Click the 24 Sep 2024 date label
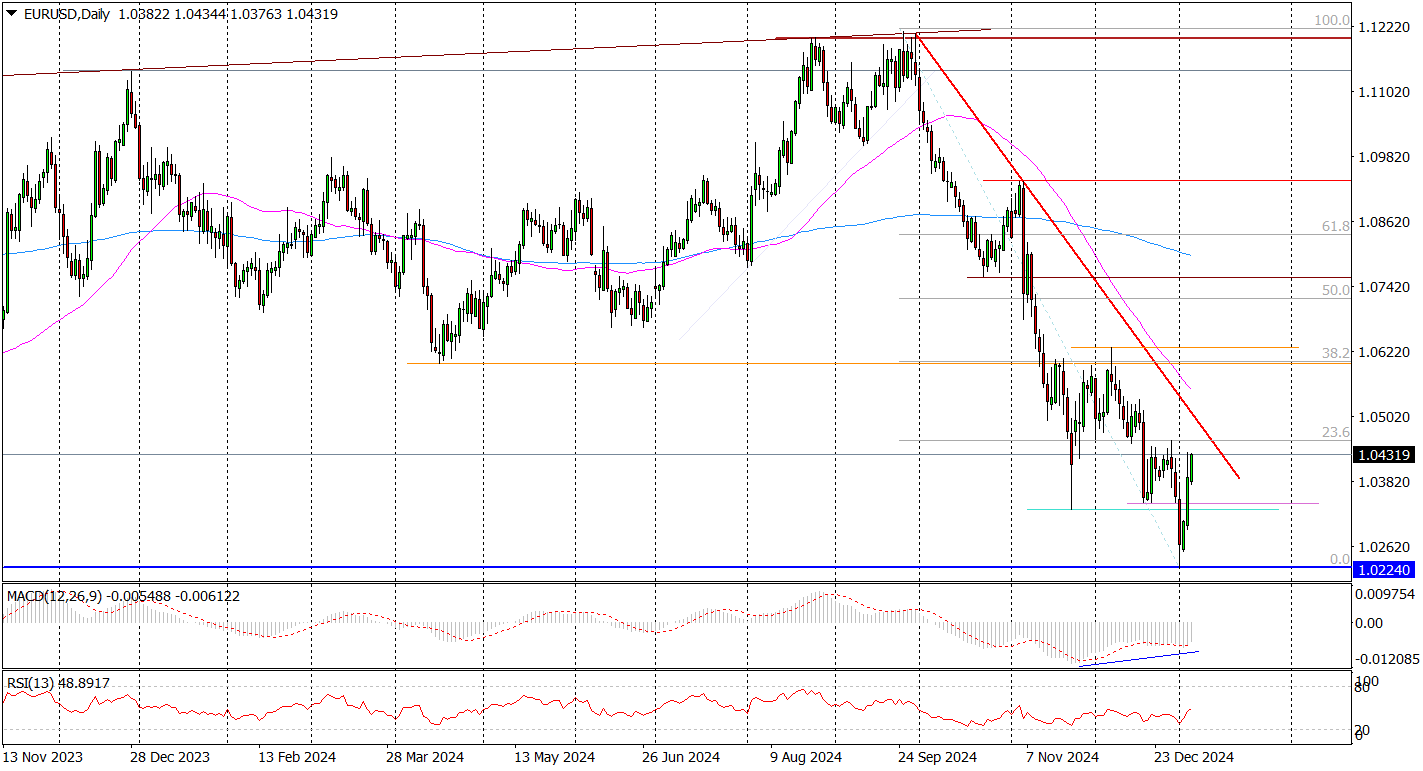1423x771 pixels. point(936,758)
